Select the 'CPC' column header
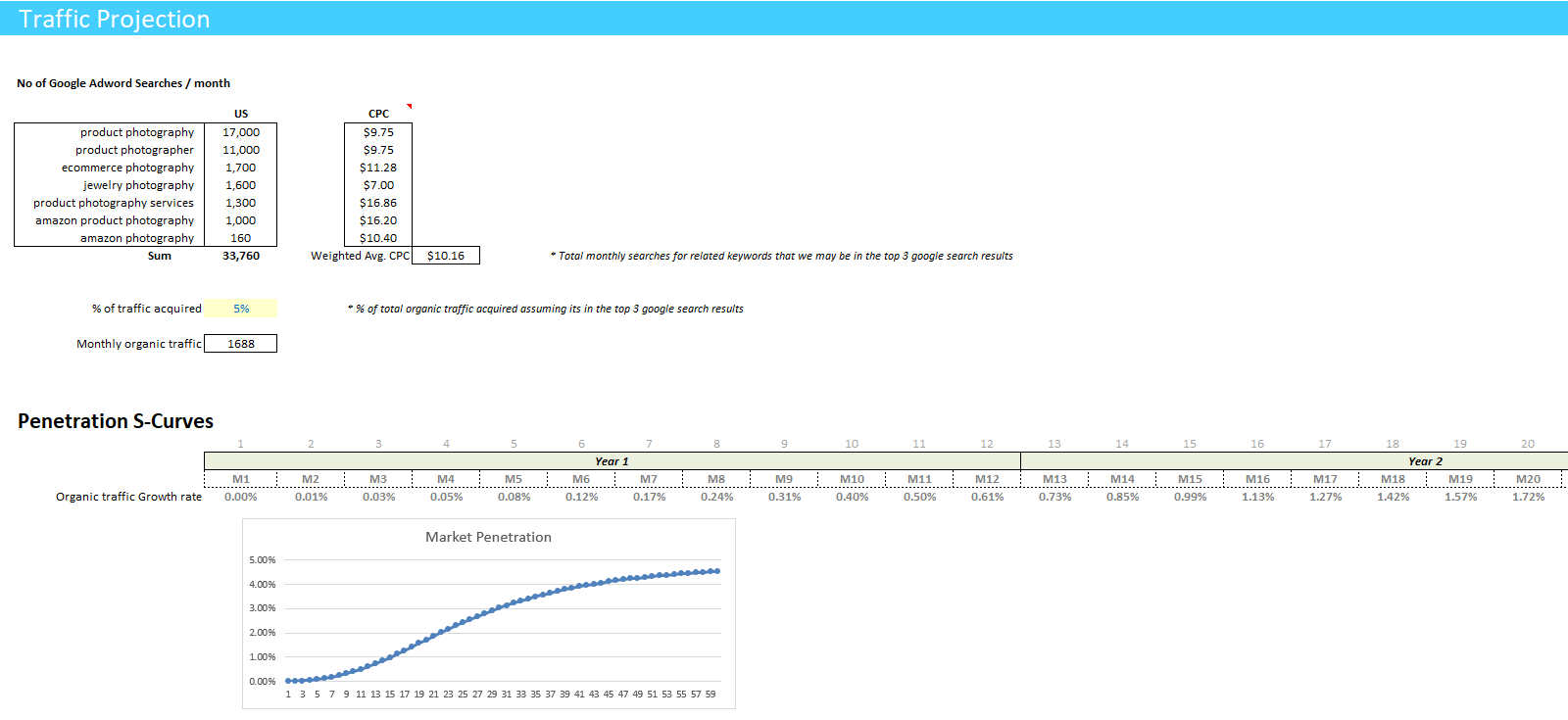The image size is (1568, 720). pyautogui.click(x=378, y=114)
